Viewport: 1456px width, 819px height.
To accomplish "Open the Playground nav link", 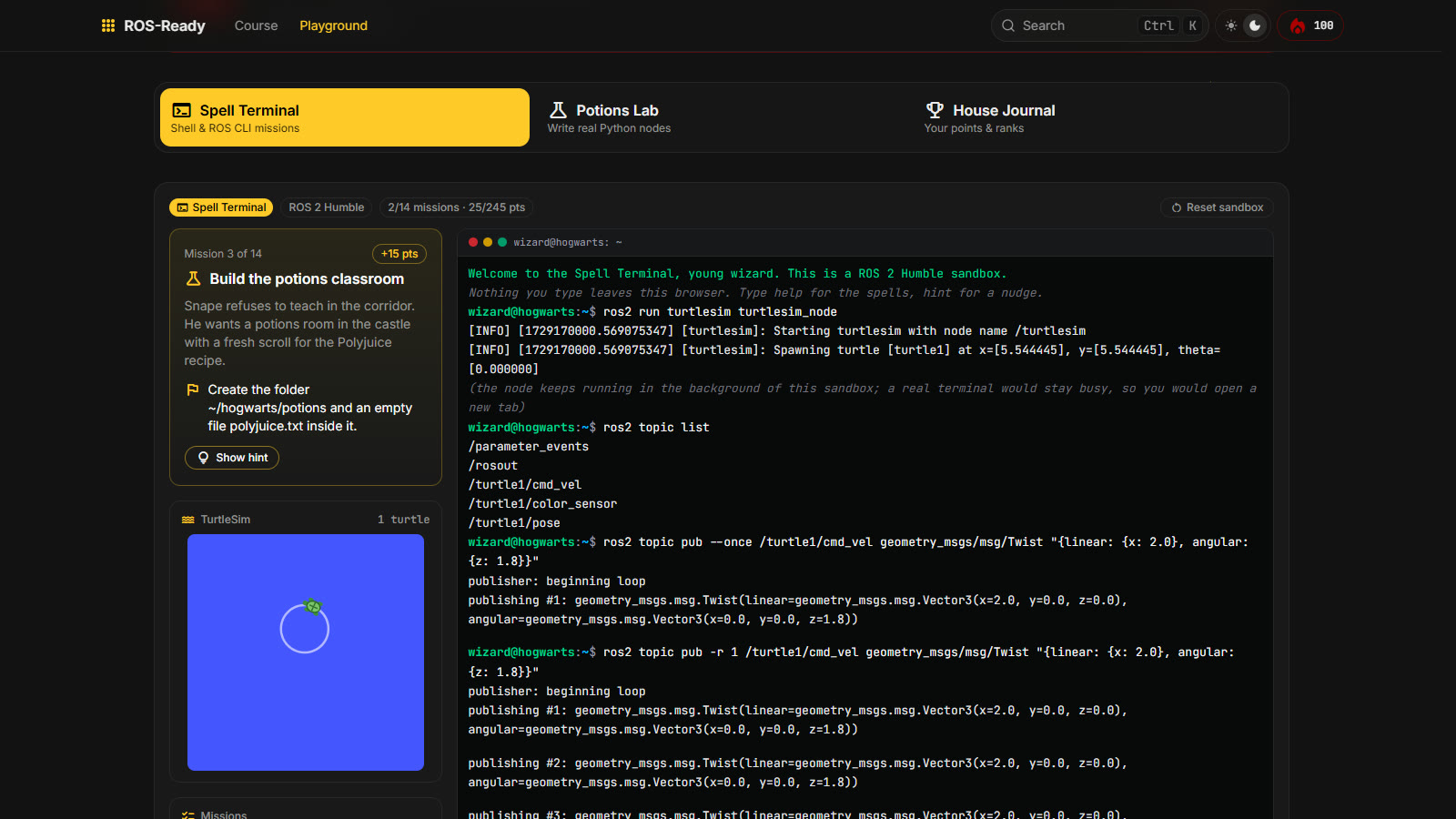I will click(333, 25).
